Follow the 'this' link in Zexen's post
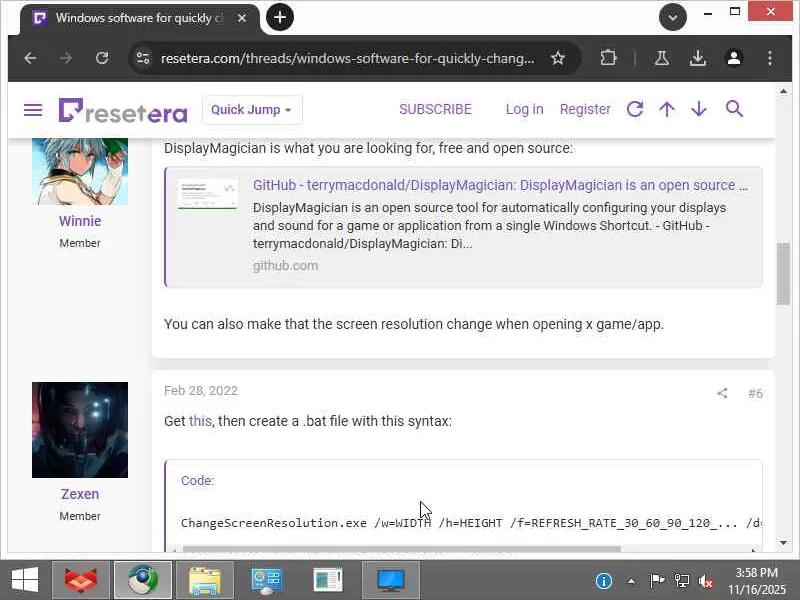Image resolution: width=800 pixels, height=600 pixels. coord(200,421)
